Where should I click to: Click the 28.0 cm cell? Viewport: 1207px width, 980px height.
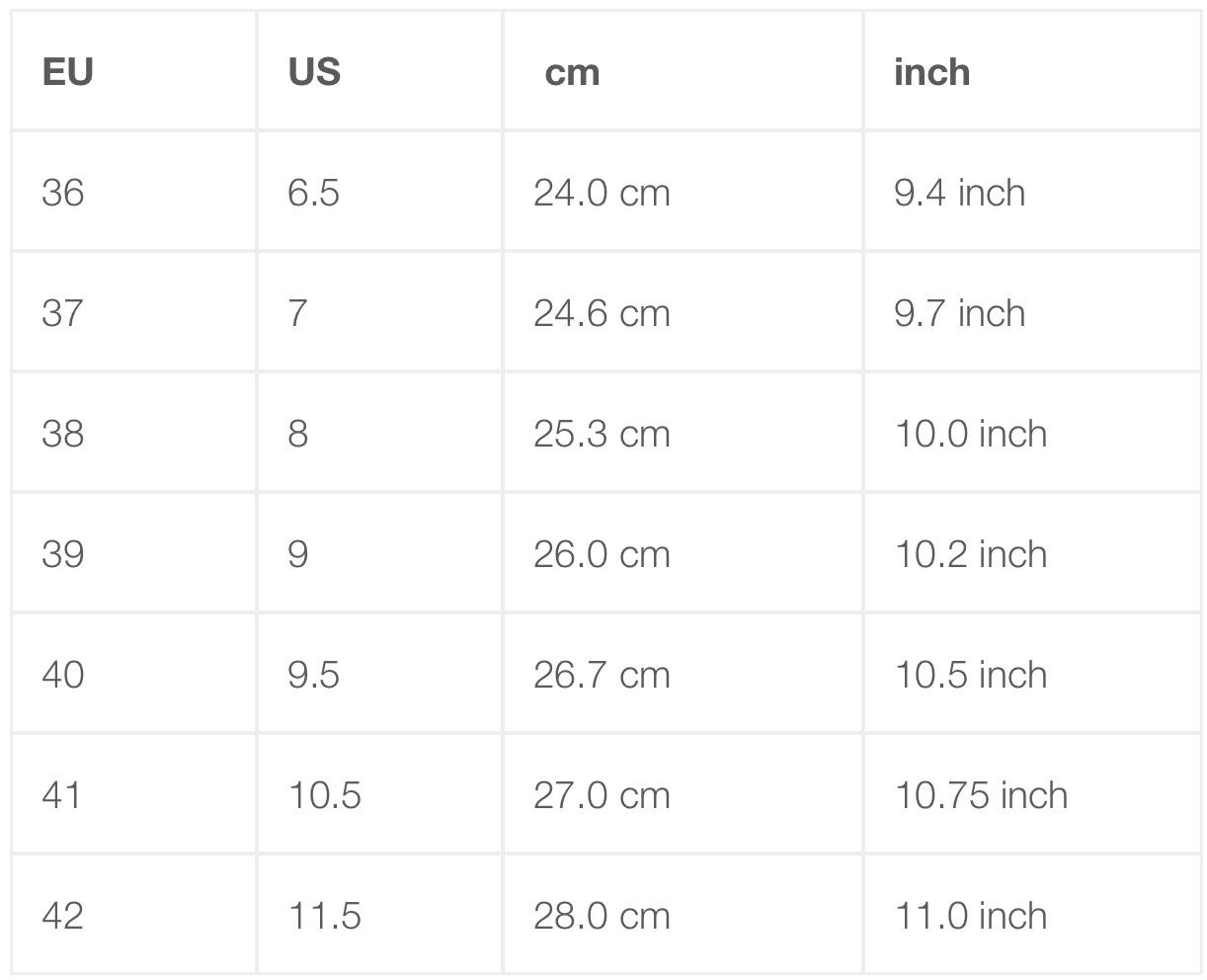tap(602, 916)
